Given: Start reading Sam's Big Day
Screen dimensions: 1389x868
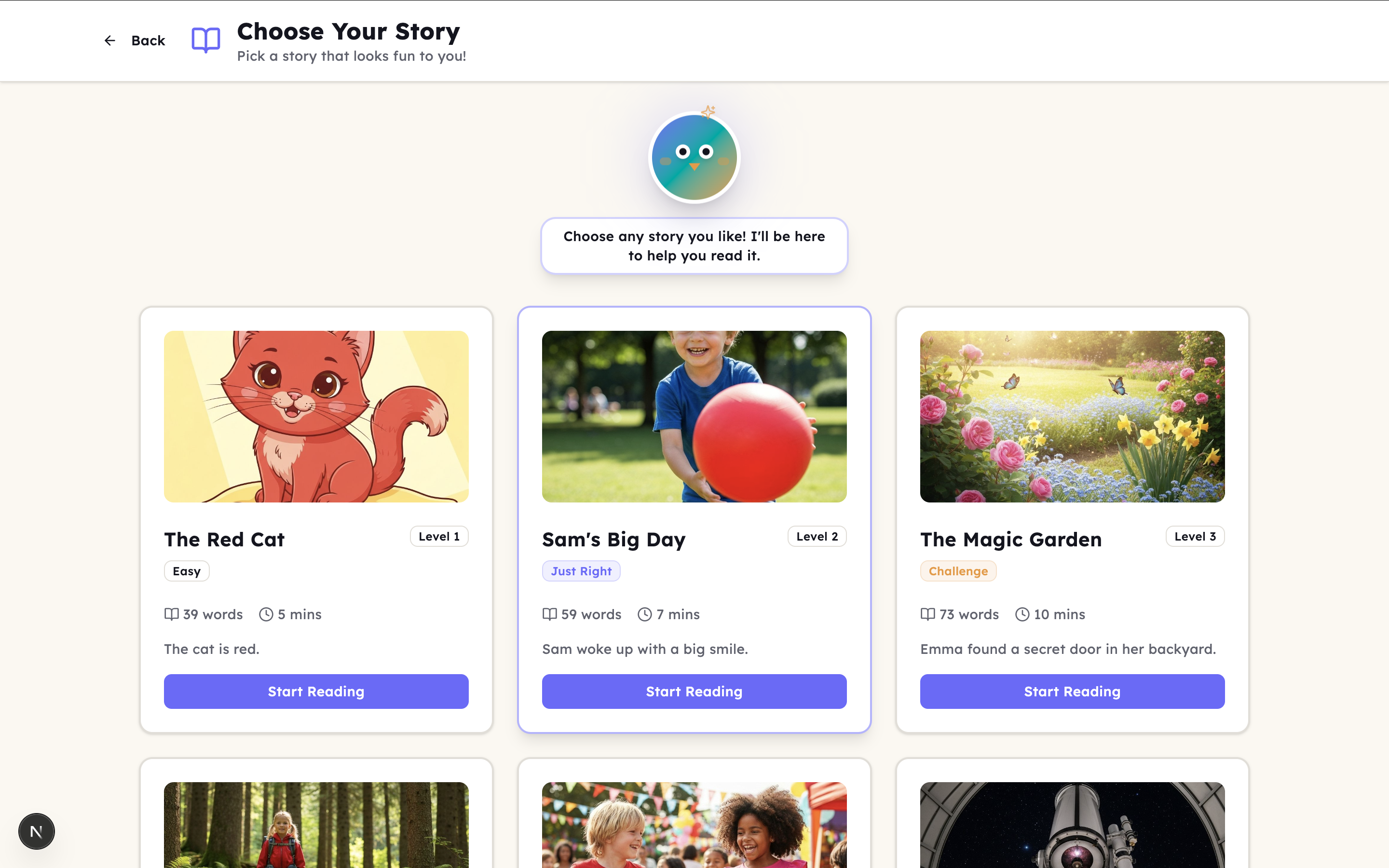Looking at the screenshot, I should point(694,691).
